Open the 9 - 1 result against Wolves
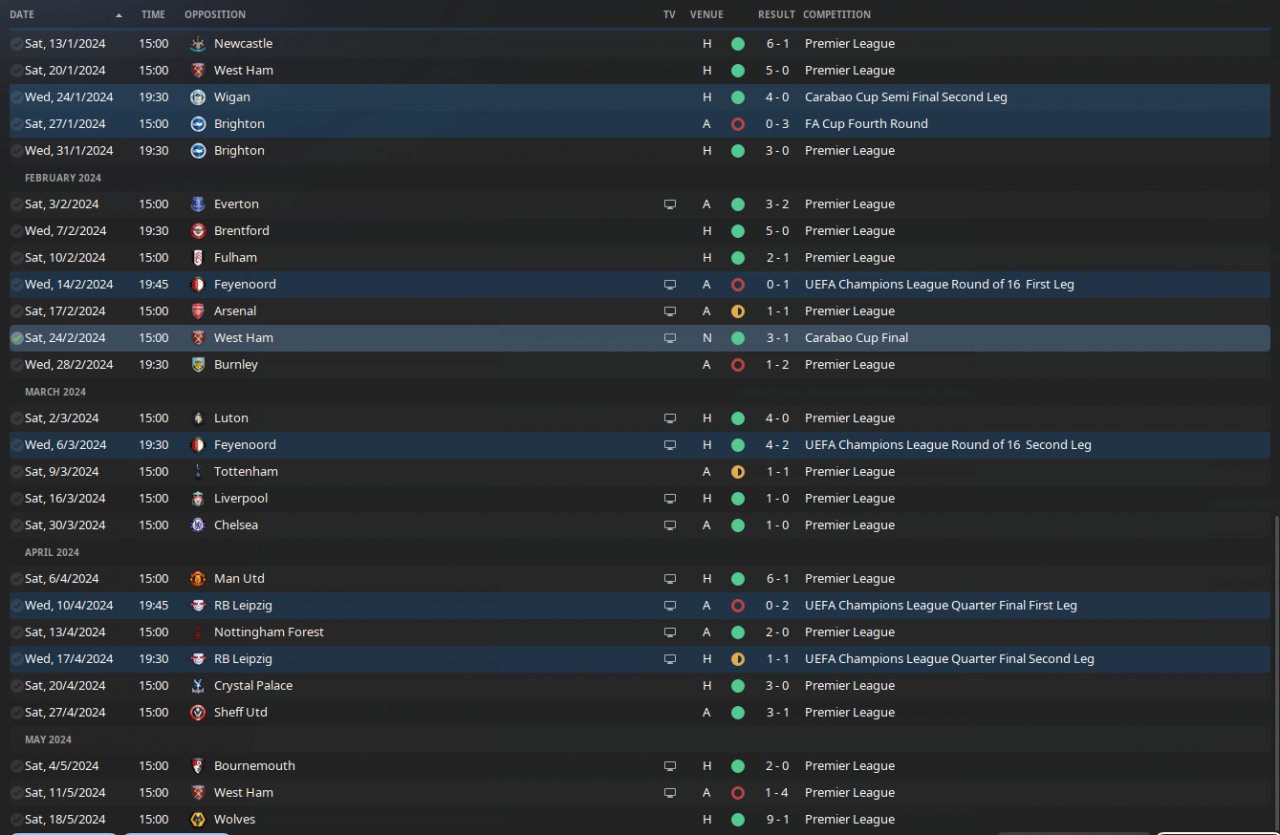The width and height of the screenshot is (1280, 835). click(x=777, y=820)
